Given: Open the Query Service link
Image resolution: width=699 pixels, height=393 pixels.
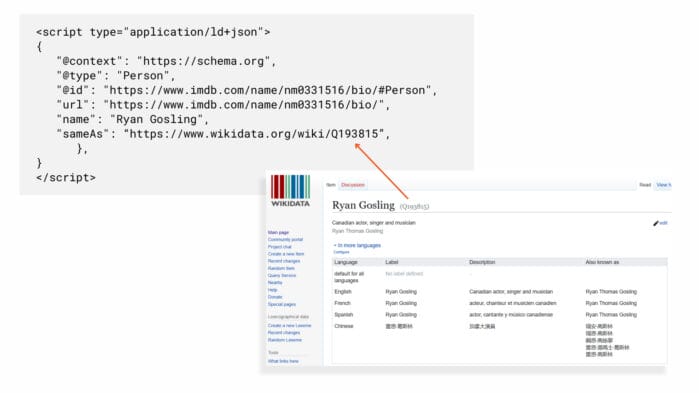Looking at the screenshot, I should tap(282, 275).
